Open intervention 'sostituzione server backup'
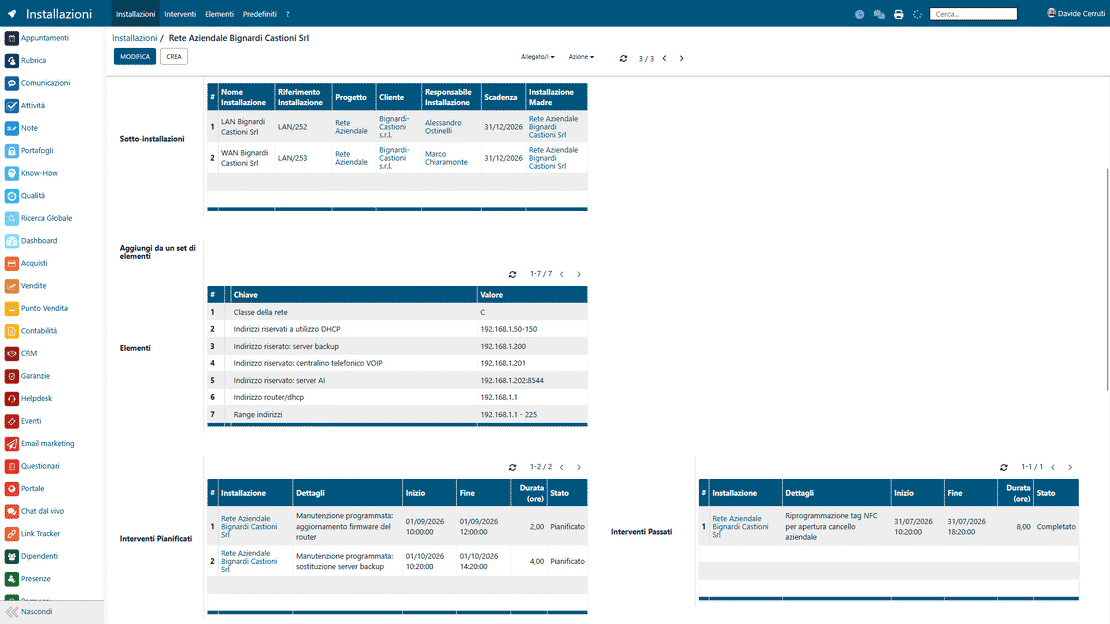 coord(397,561)
